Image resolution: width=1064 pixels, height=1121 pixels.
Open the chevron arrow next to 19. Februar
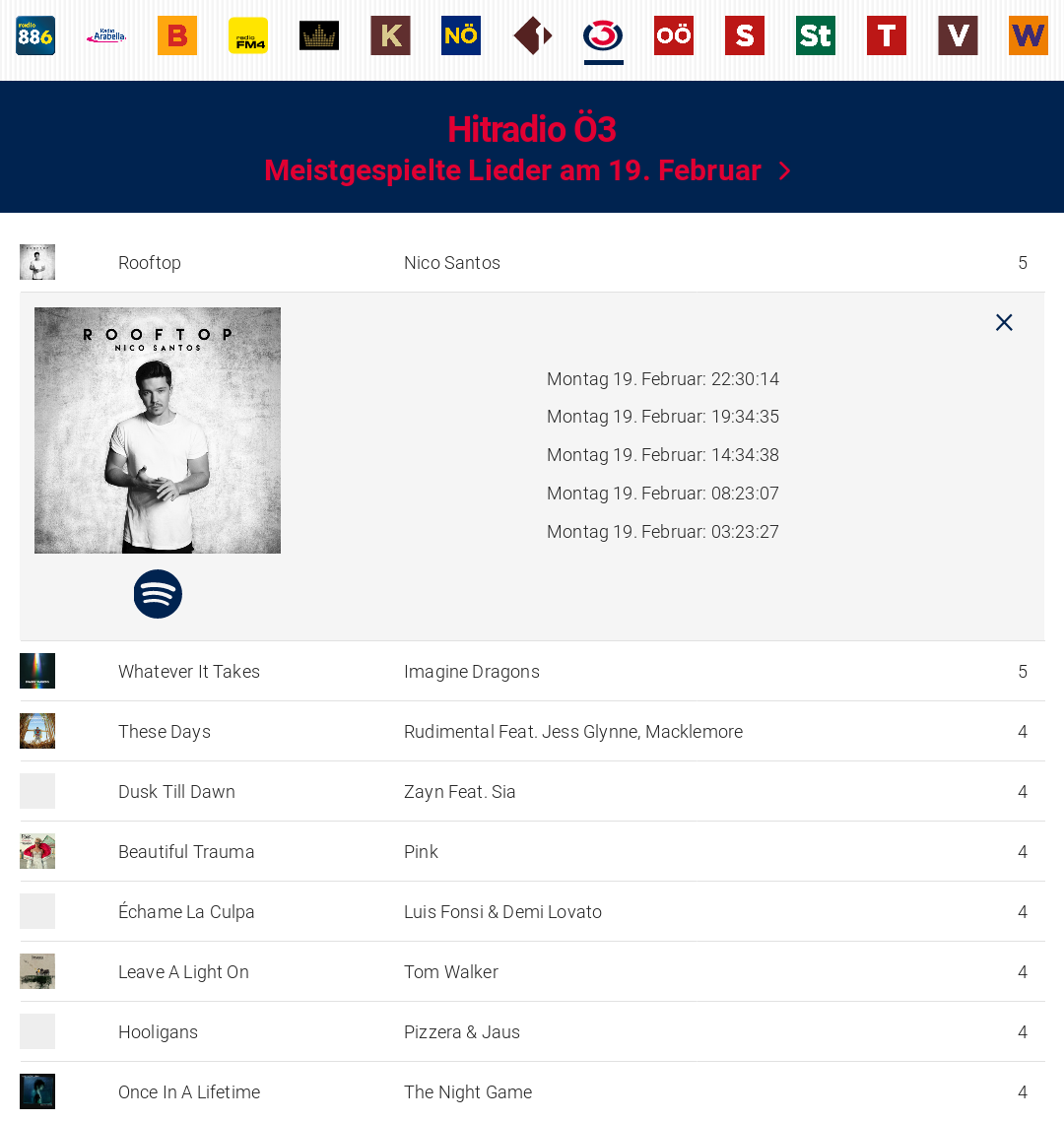(x=785, y=171)
